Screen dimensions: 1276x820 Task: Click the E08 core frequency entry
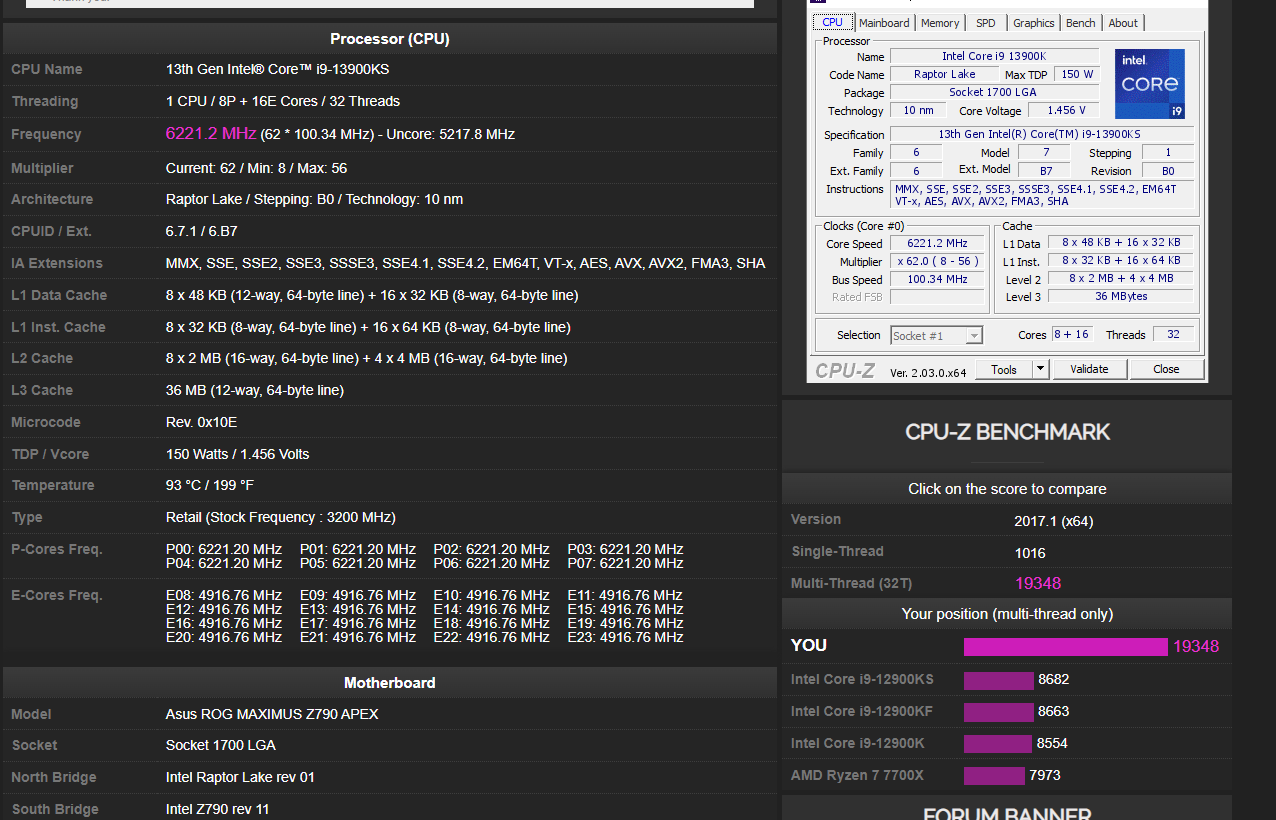click(x=224, y=595)
